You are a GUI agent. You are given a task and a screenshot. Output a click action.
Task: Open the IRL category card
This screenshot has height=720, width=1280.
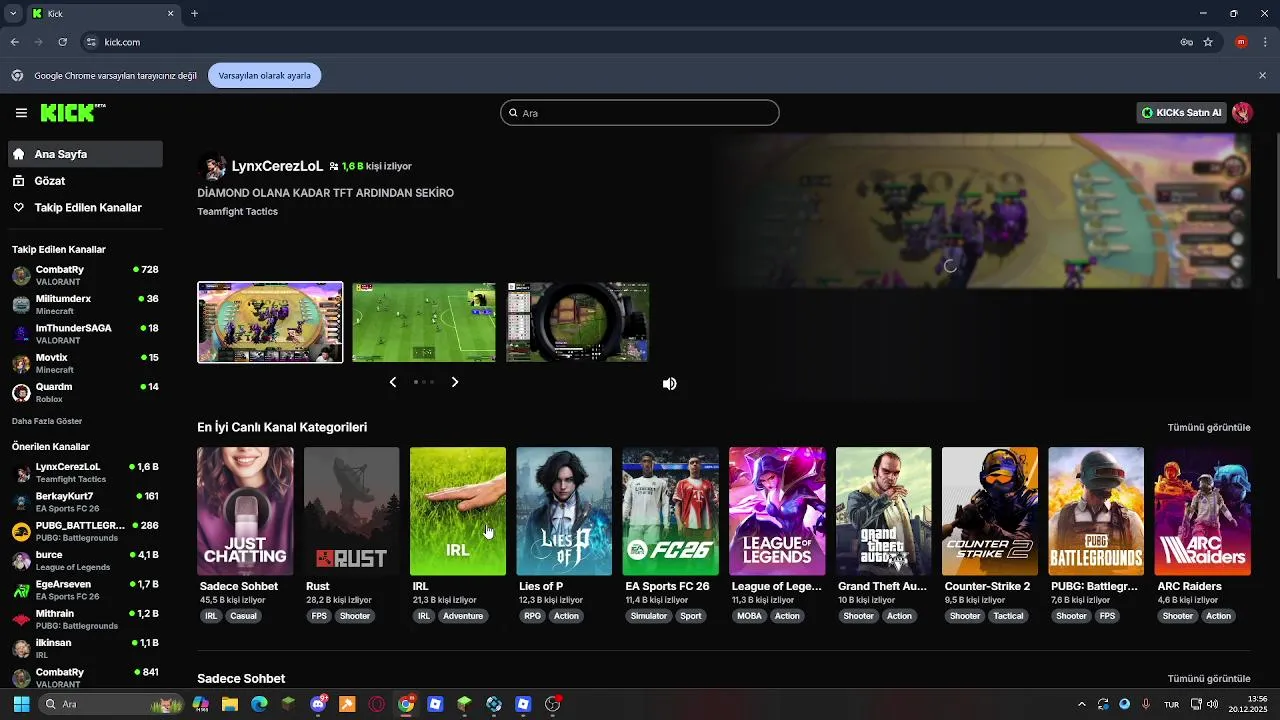coord(458,511)
